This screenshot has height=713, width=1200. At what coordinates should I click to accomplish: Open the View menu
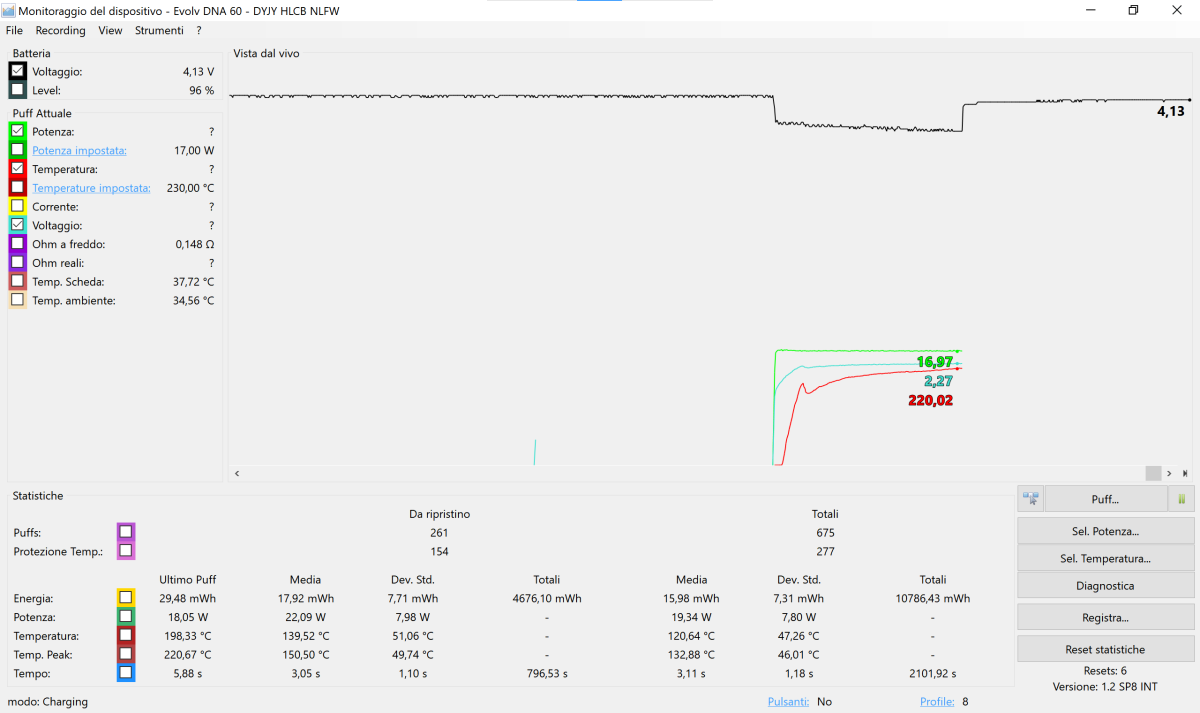pyautogui.click(x=110, y=30)
